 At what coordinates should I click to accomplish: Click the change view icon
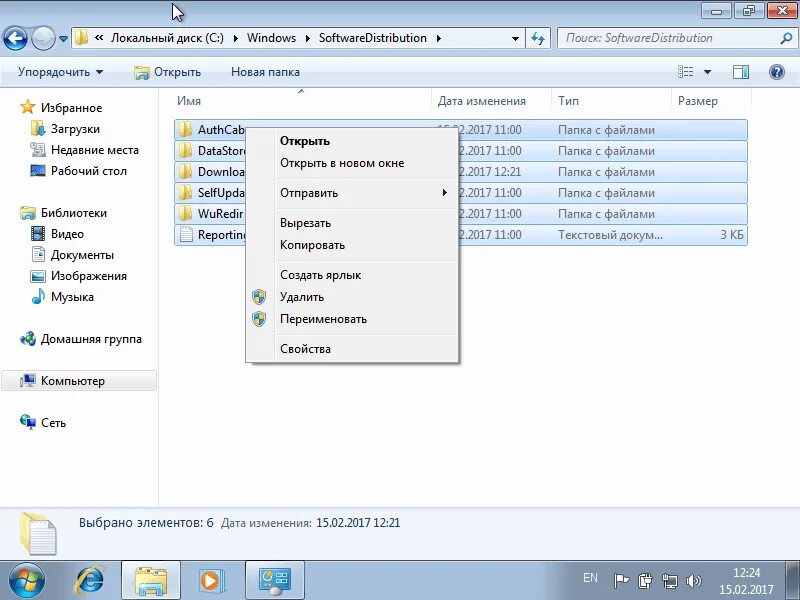click(x=685, y=72)
